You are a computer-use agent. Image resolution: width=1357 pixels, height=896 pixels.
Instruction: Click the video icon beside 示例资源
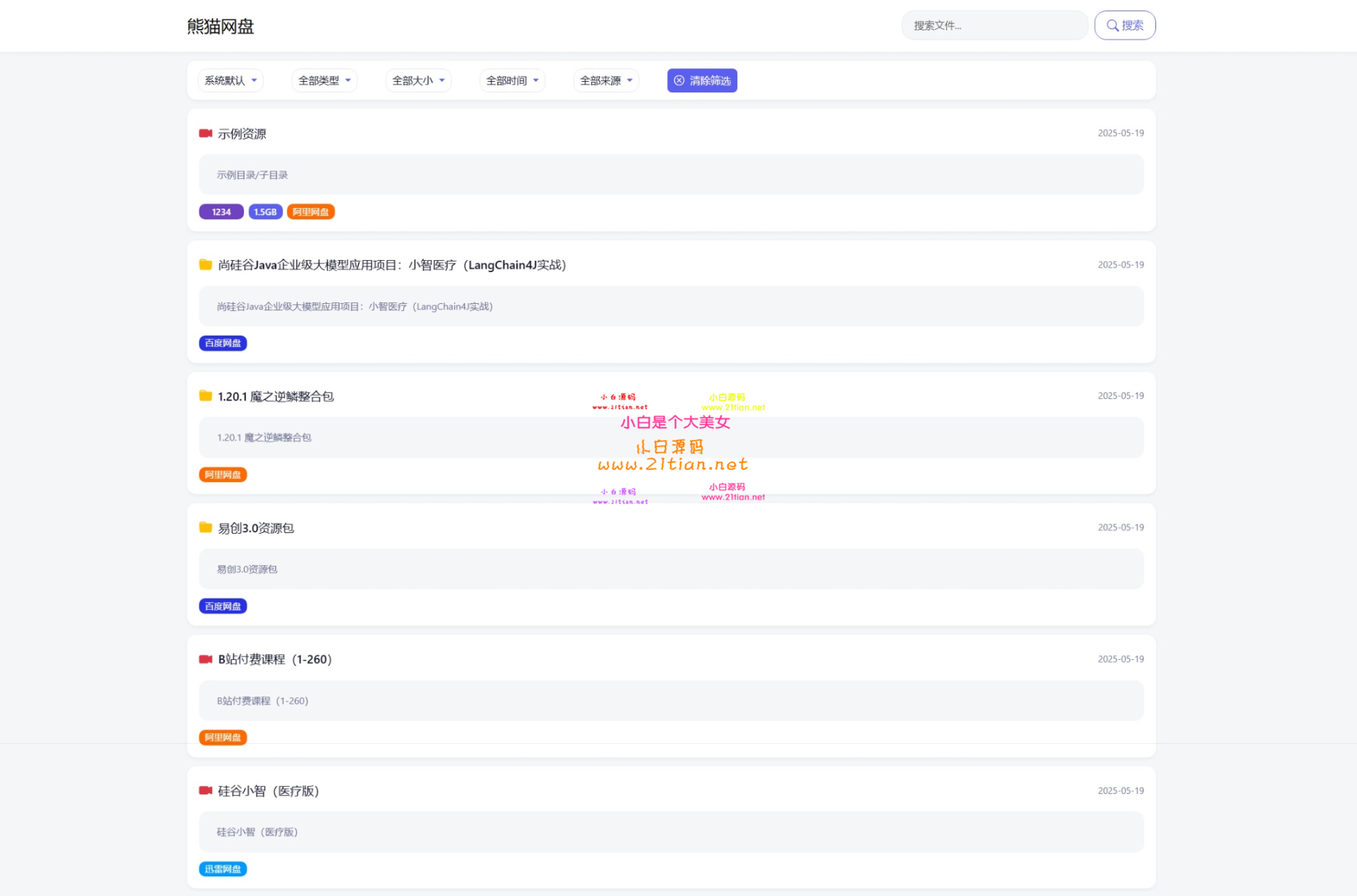[205, 133]
